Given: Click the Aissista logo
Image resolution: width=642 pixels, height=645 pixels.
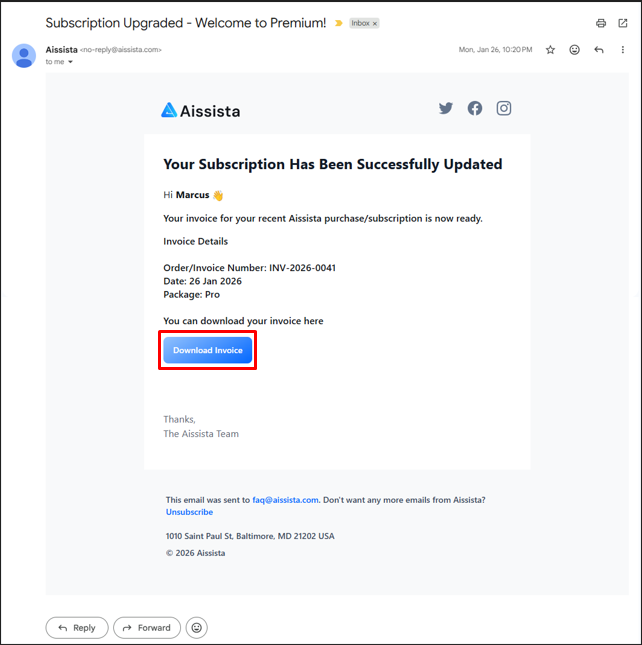Looking at the screenshot, I should click(x=201, y=111).
